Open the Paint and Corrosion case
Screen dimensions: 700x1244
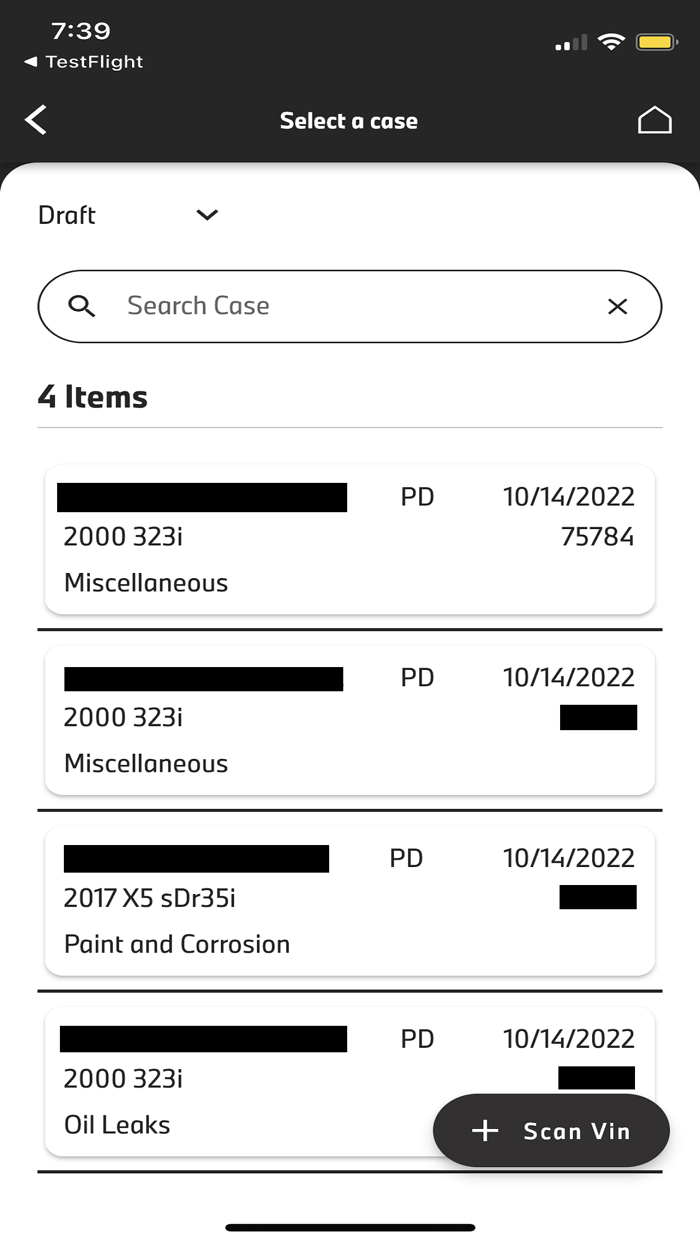tap(177, 944)
